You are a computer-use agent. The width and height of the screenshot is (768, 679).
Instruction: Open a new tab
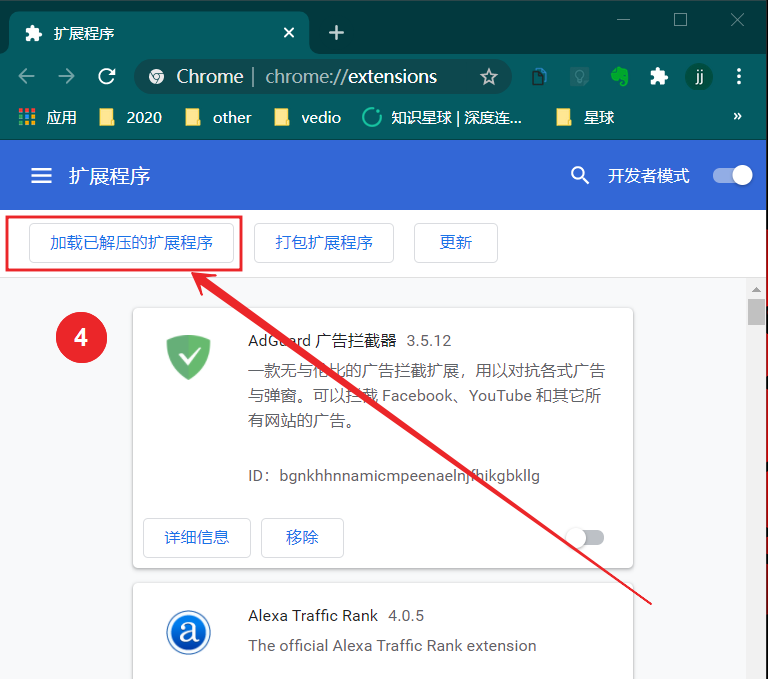click(336, 33)
